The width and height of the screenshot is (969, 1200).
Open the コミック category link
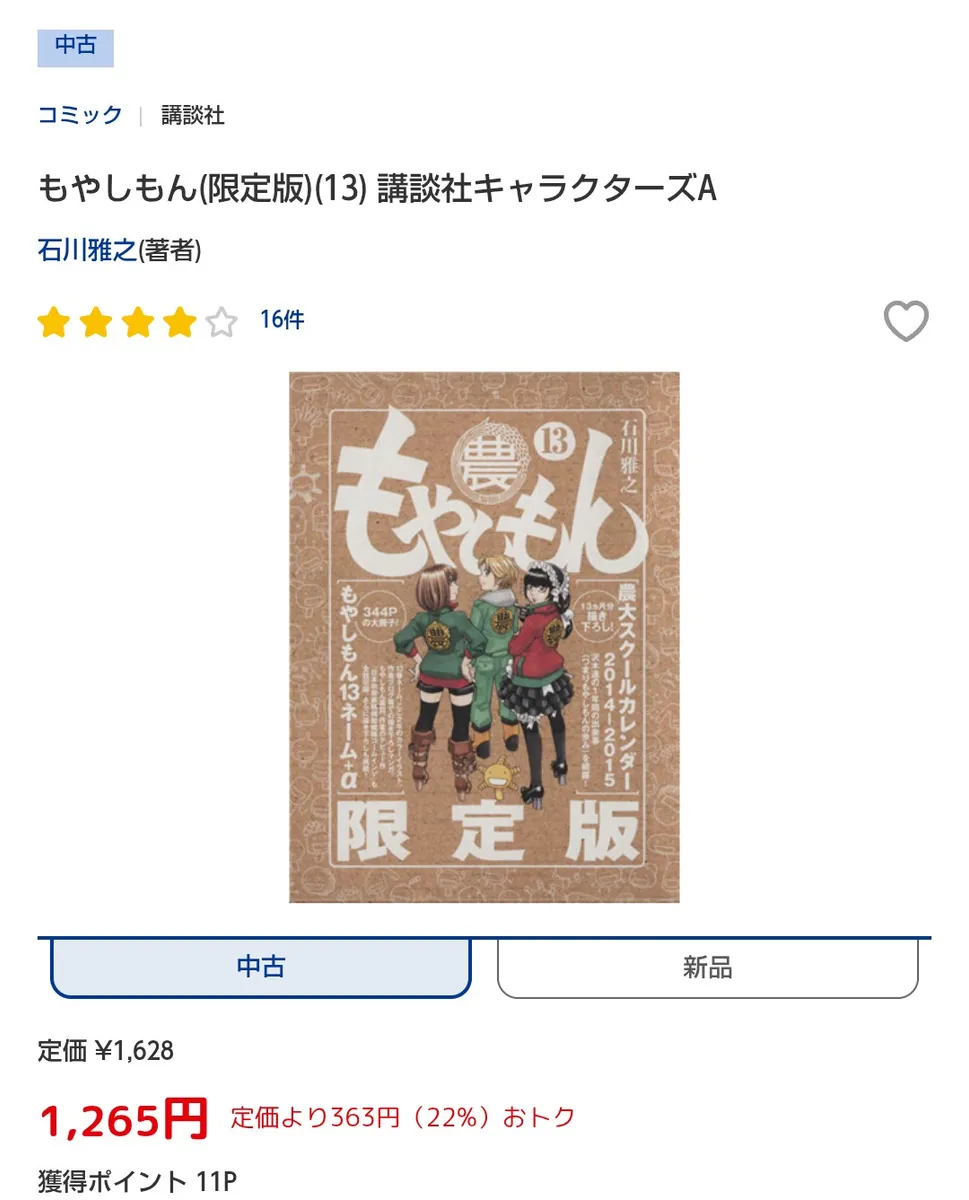pos(80,115)
